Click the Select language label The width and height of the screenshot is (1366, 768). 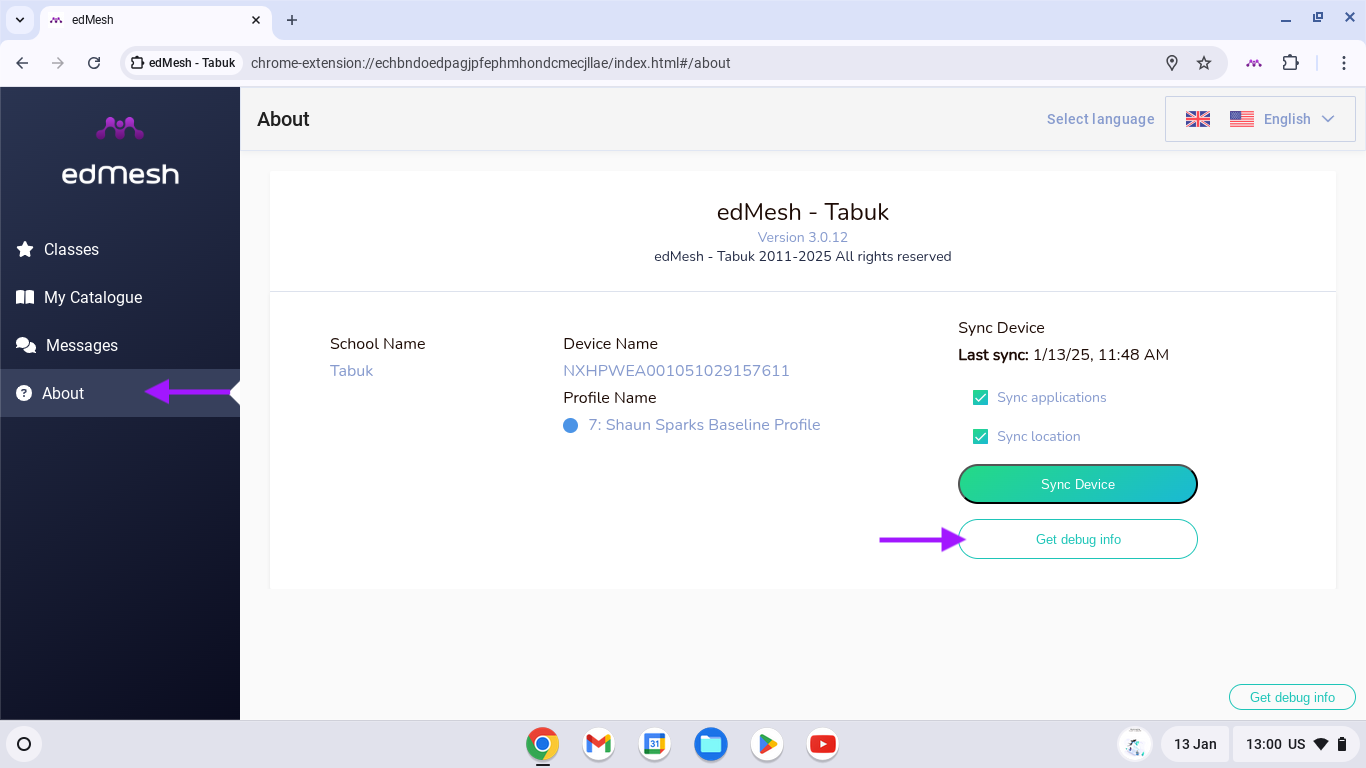pos(1100,119)
